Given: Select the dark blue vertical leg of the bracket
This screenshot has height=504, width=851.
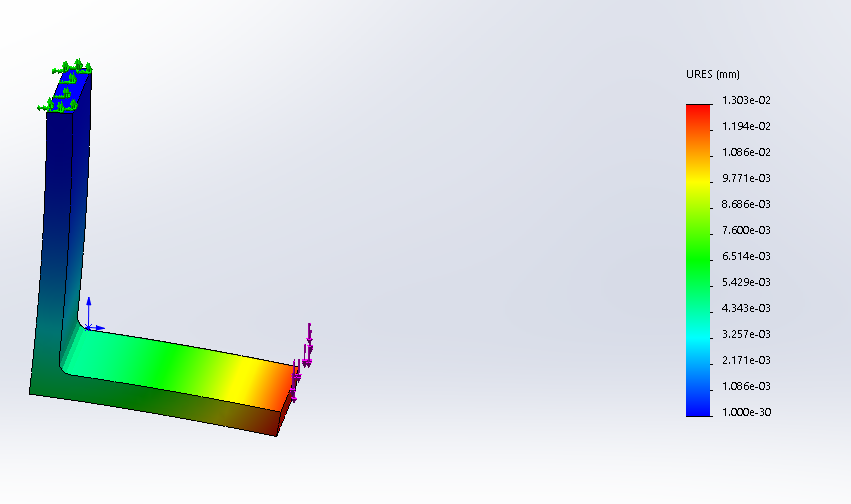Looking at the screenshot, I should click(x=60, y=180).
